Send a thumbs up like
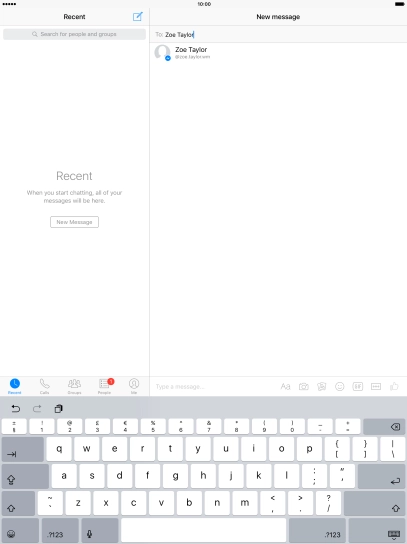The width and height of the screenshot is (407, 544). tap(394, 386)
